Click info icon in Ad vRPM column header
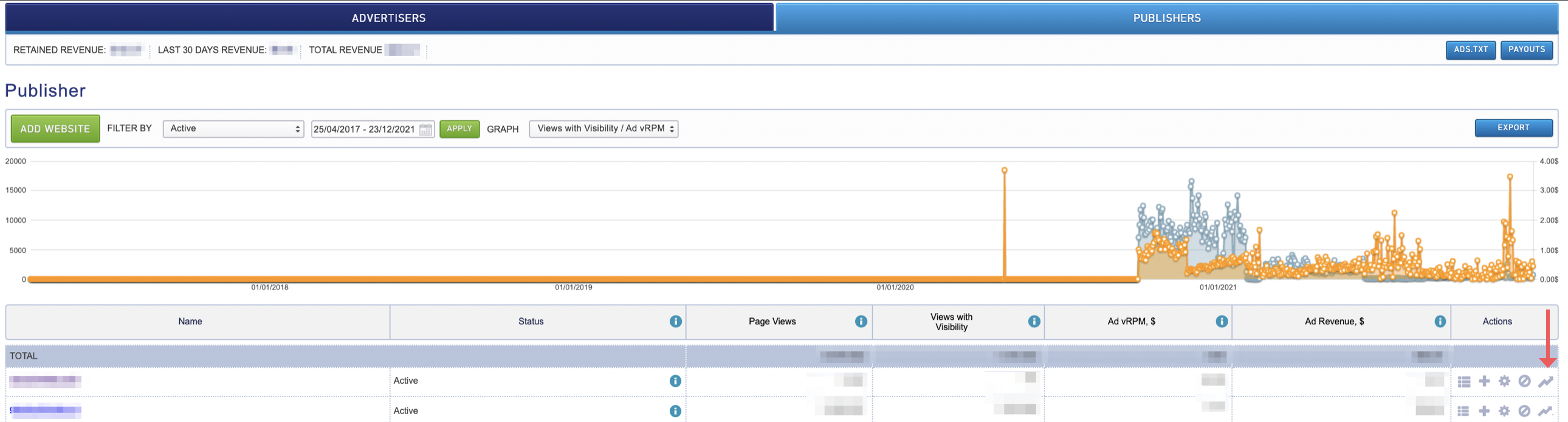Screen dimensions: 1568x422 tap(1221, 322)
